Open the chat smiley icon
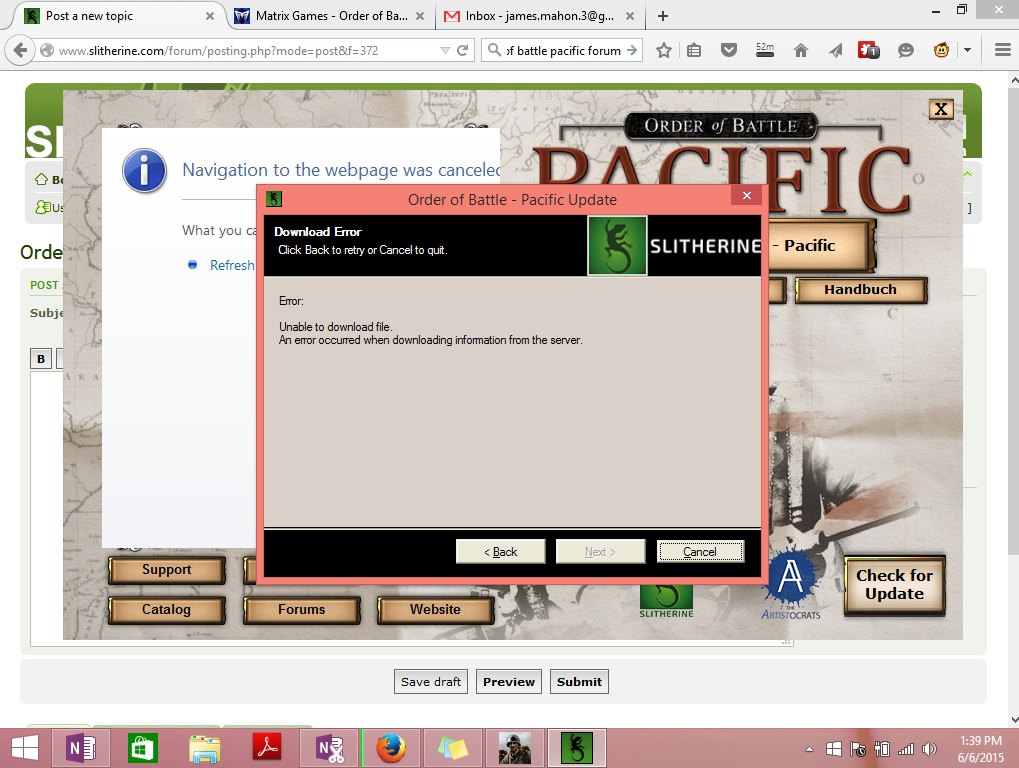The width and height of the screenshot is (1019, 768). coord(905,50)
